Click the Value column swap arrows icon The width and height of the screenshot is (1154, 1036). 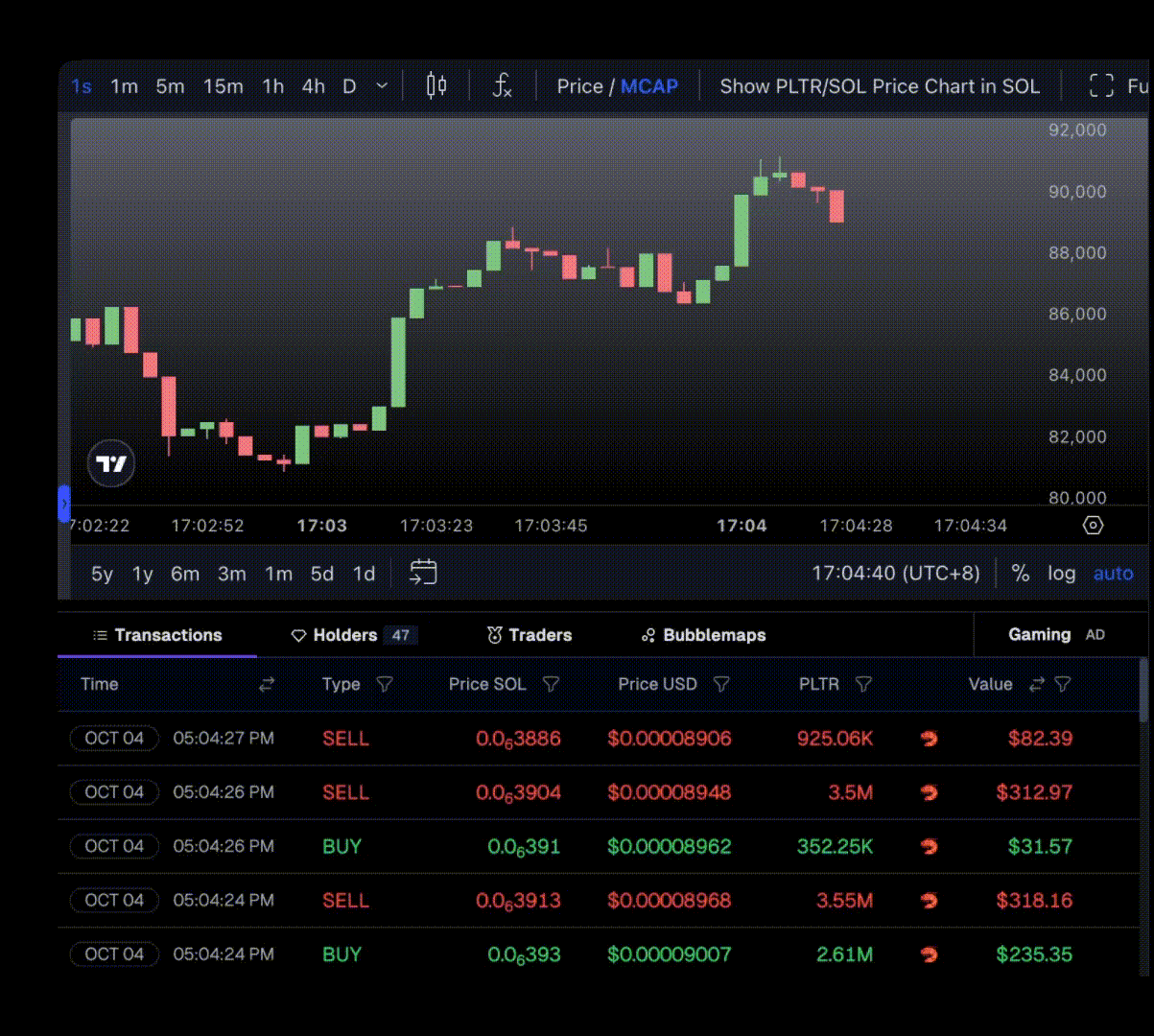pos(1036,684)
